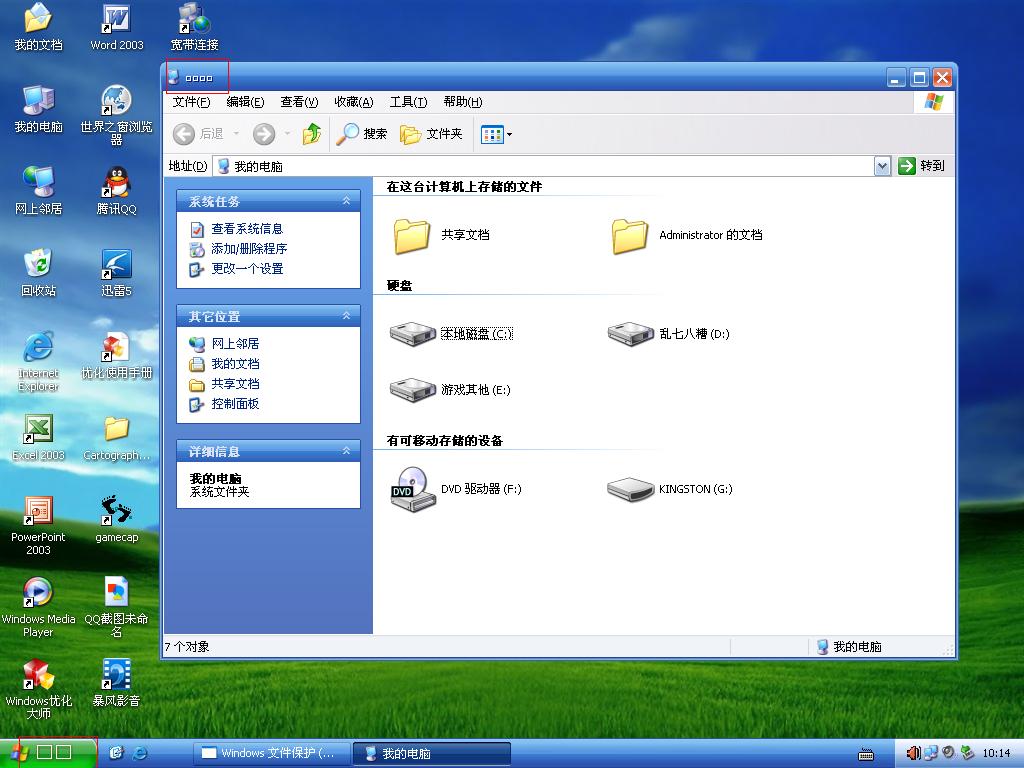Screen dimensions: 1024x768
Task: Click the 后退 back button
Action: pyautogui.click(x=199, y=134)
